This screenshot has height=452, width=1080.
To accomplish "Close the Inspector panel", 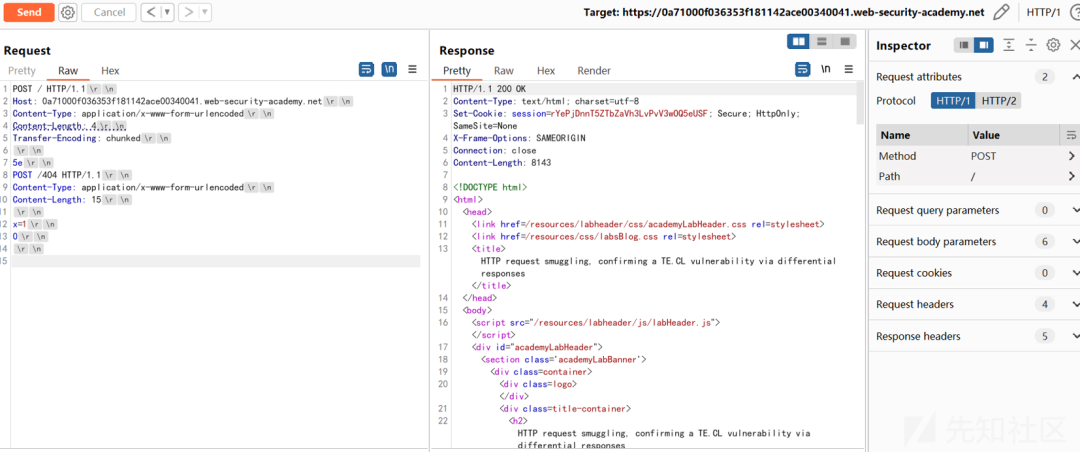I will [1074, 45].
